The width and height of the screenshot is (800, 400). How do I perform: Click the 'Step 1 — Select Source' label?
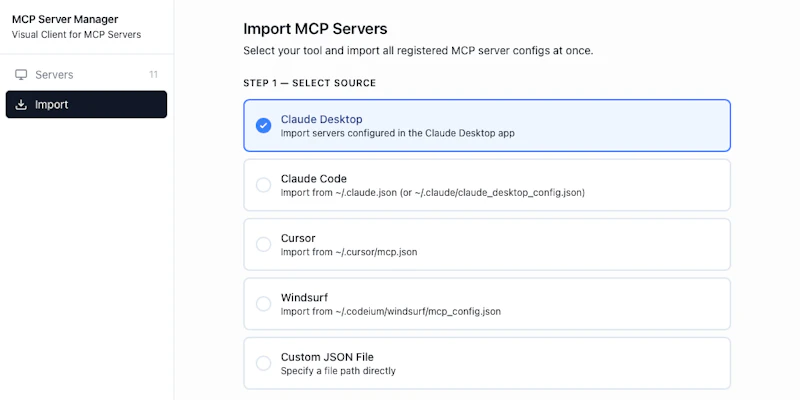310,83
